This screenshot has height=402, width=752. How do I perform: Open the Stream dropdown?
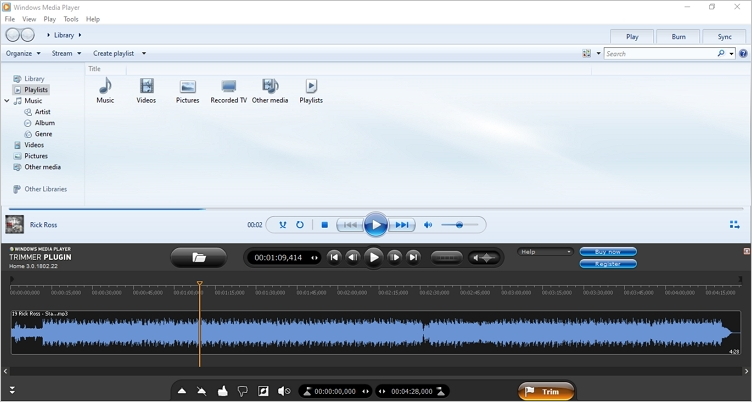coord(67,53)
